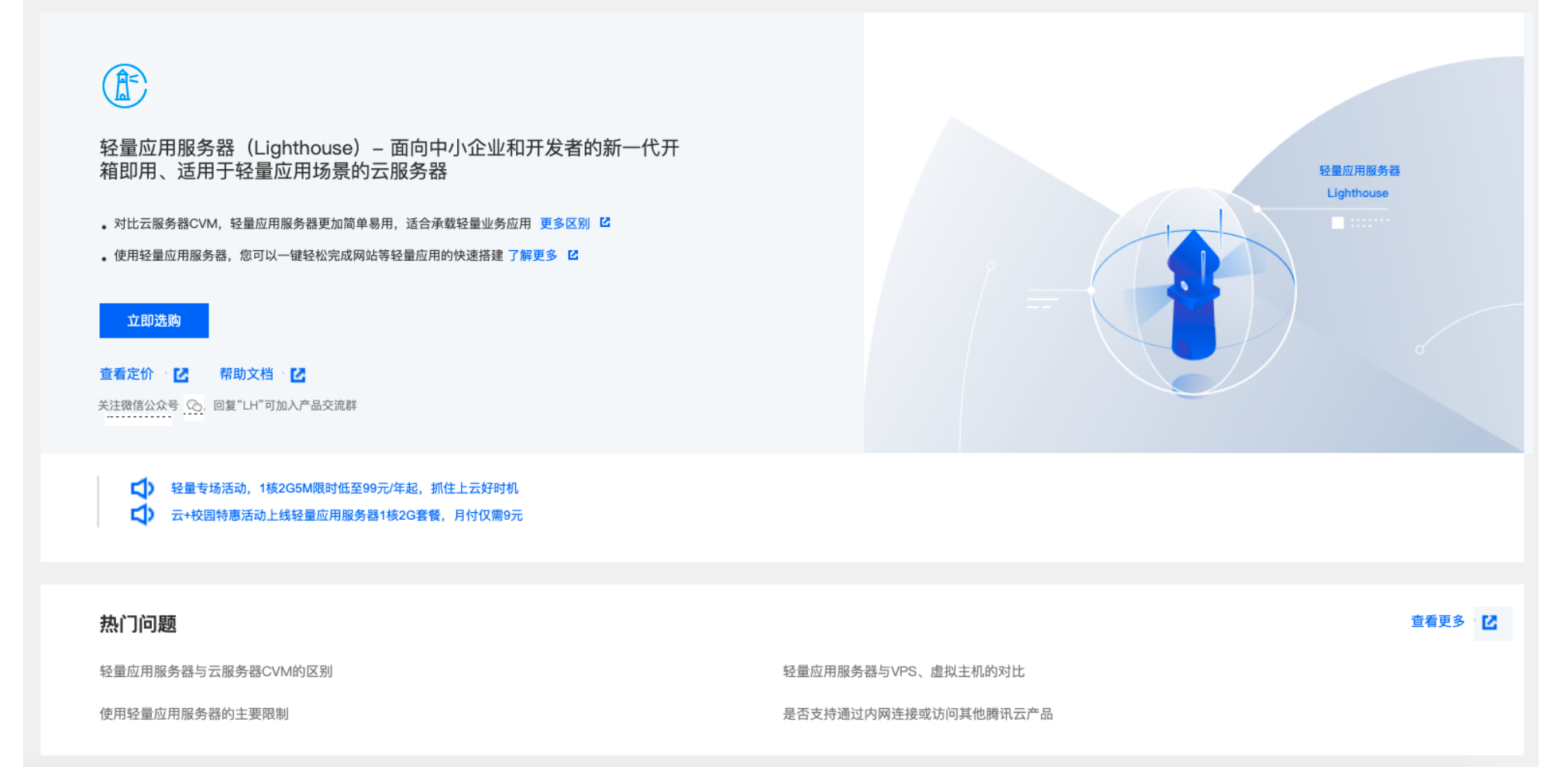Open the 了解更多 link

[532, 255]
